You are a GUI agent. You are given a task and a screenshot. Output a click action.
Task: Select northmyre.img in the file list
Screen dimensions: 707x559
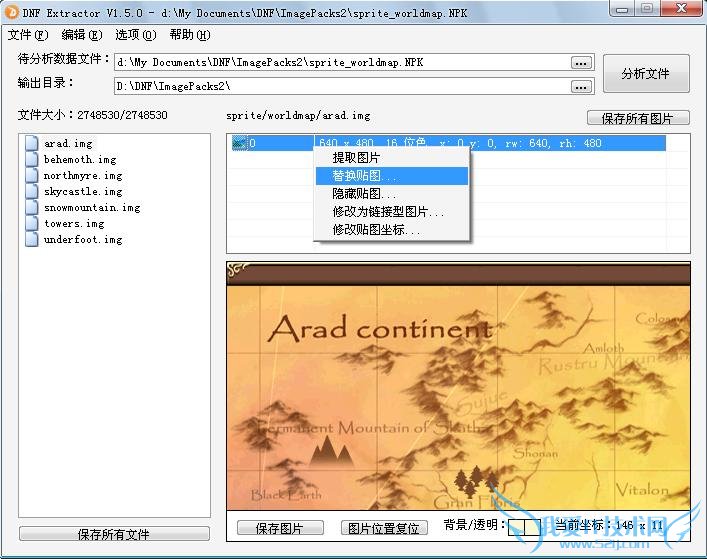83,175
